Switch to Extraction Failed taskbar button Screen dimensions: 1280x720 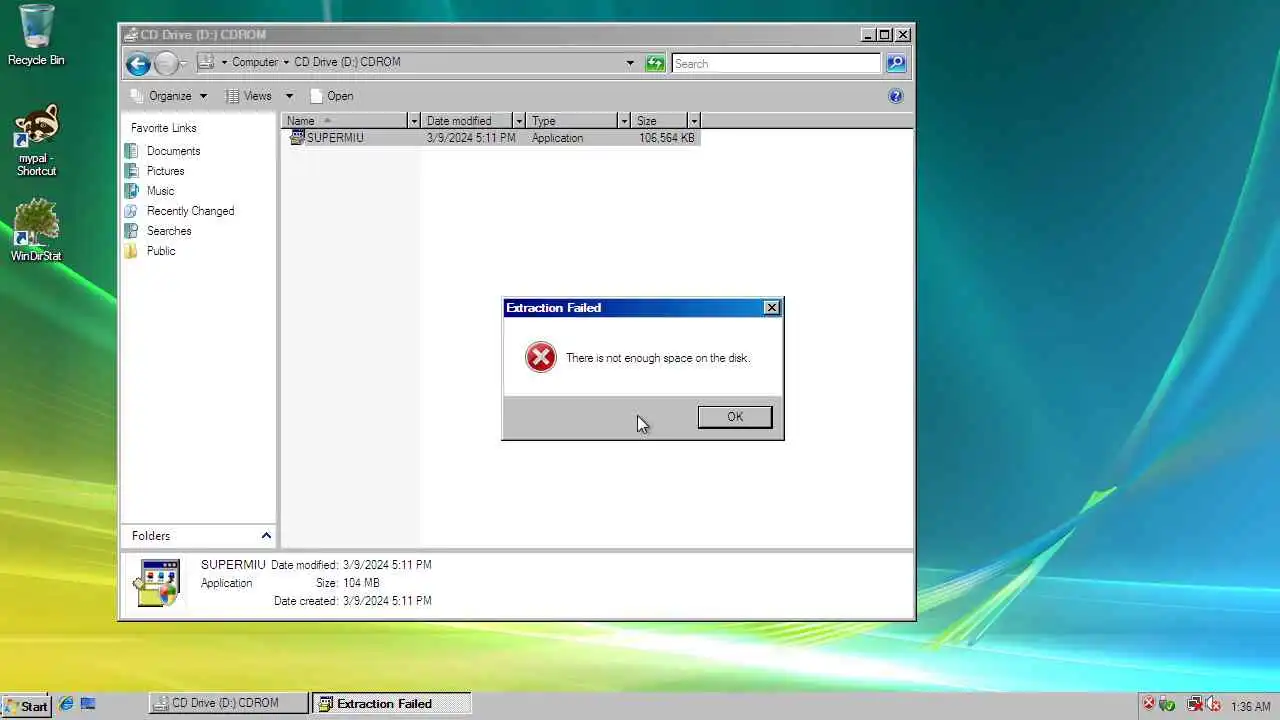point(391,703)
